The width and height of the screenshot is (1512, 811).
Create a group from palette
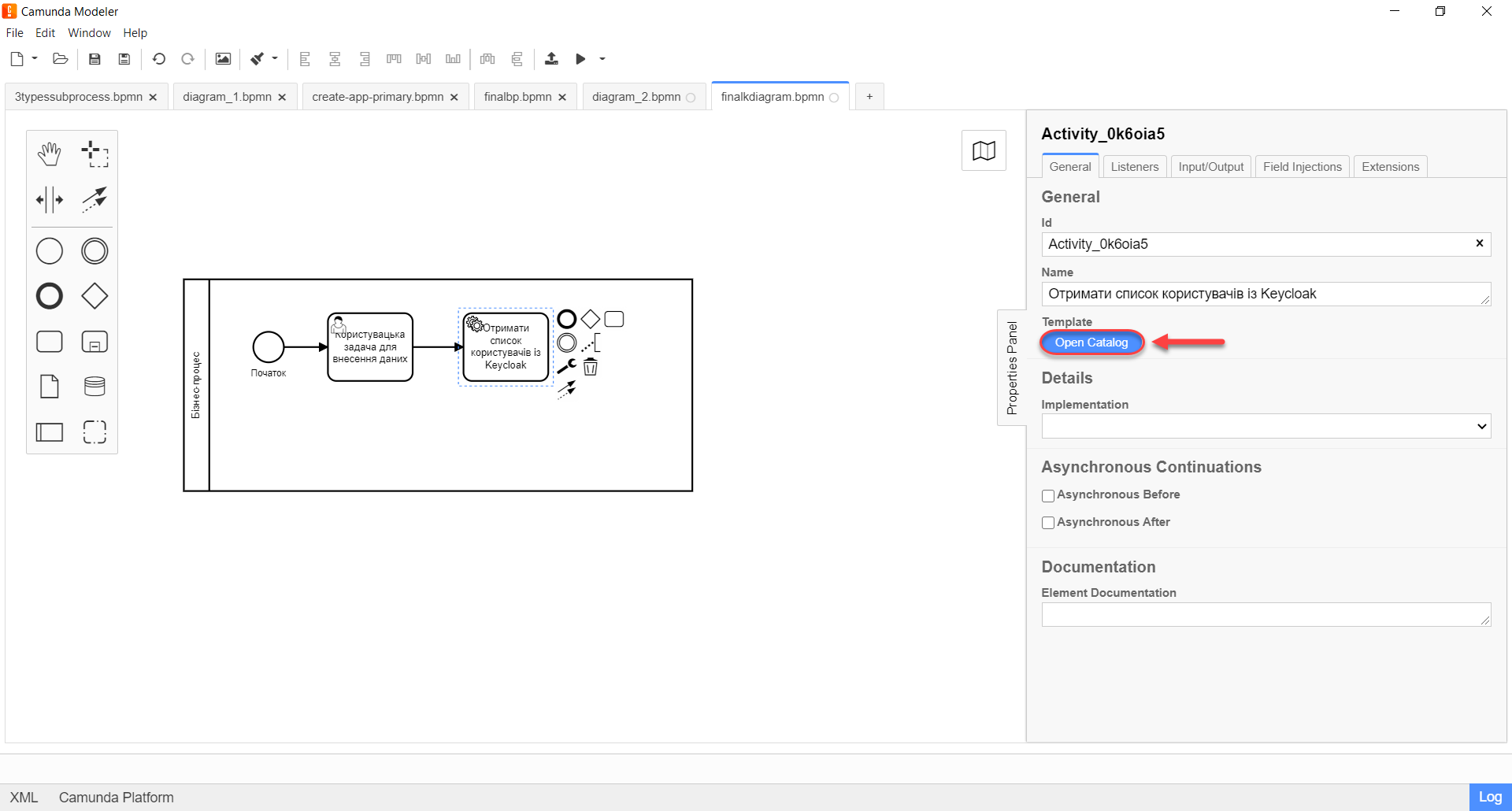pos(94,431)
